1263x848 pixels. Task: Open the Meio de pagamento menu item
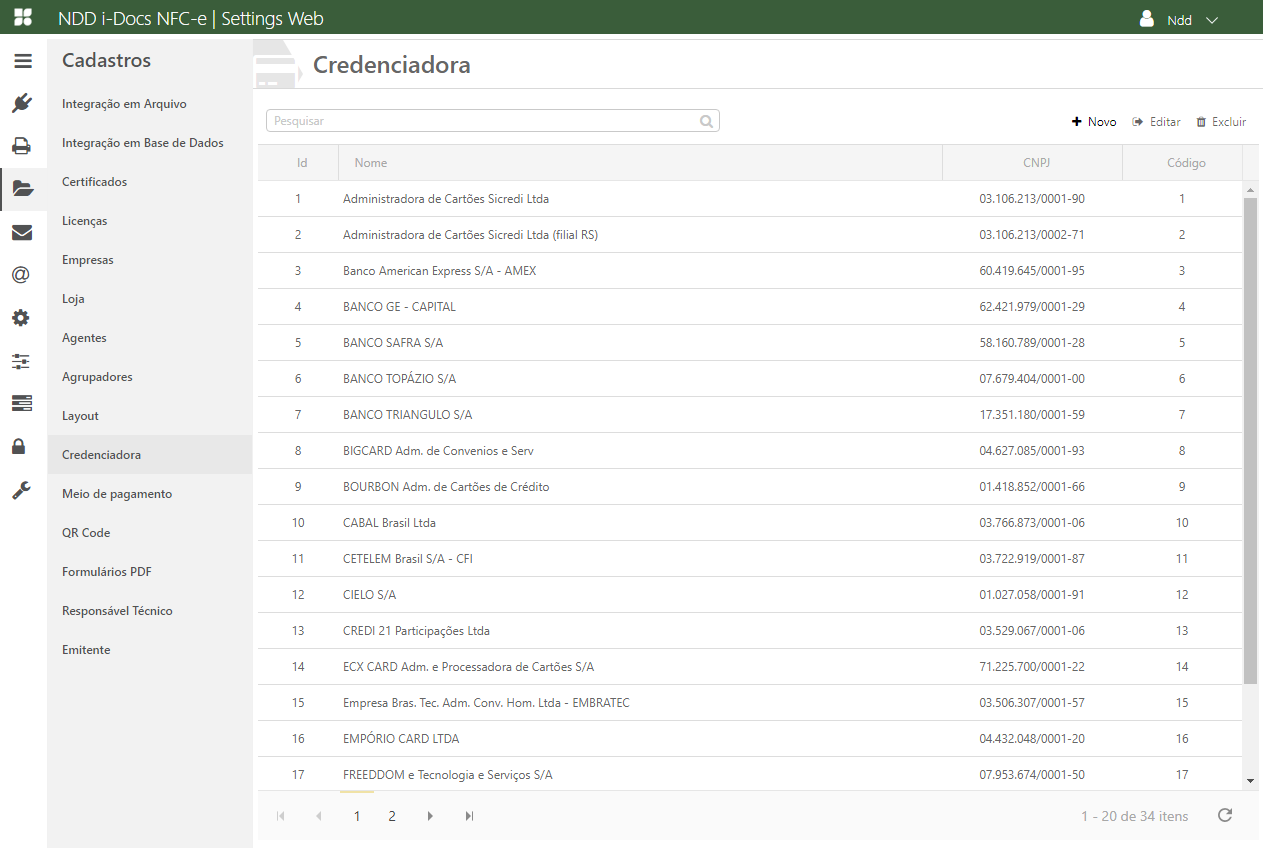[117, 494]
